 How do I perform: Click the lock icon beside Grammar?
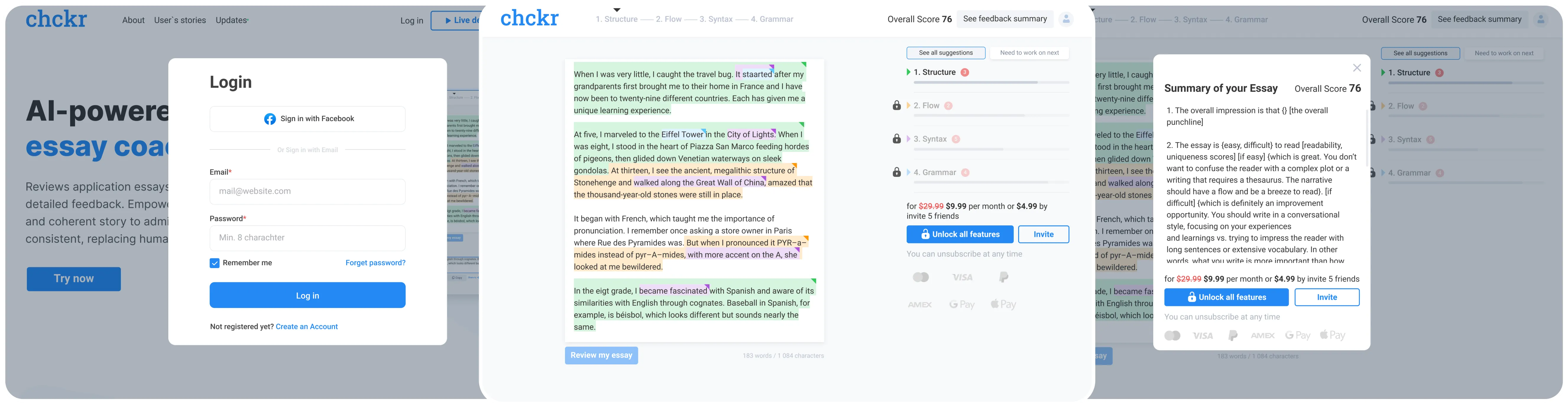tap(897, 173)
